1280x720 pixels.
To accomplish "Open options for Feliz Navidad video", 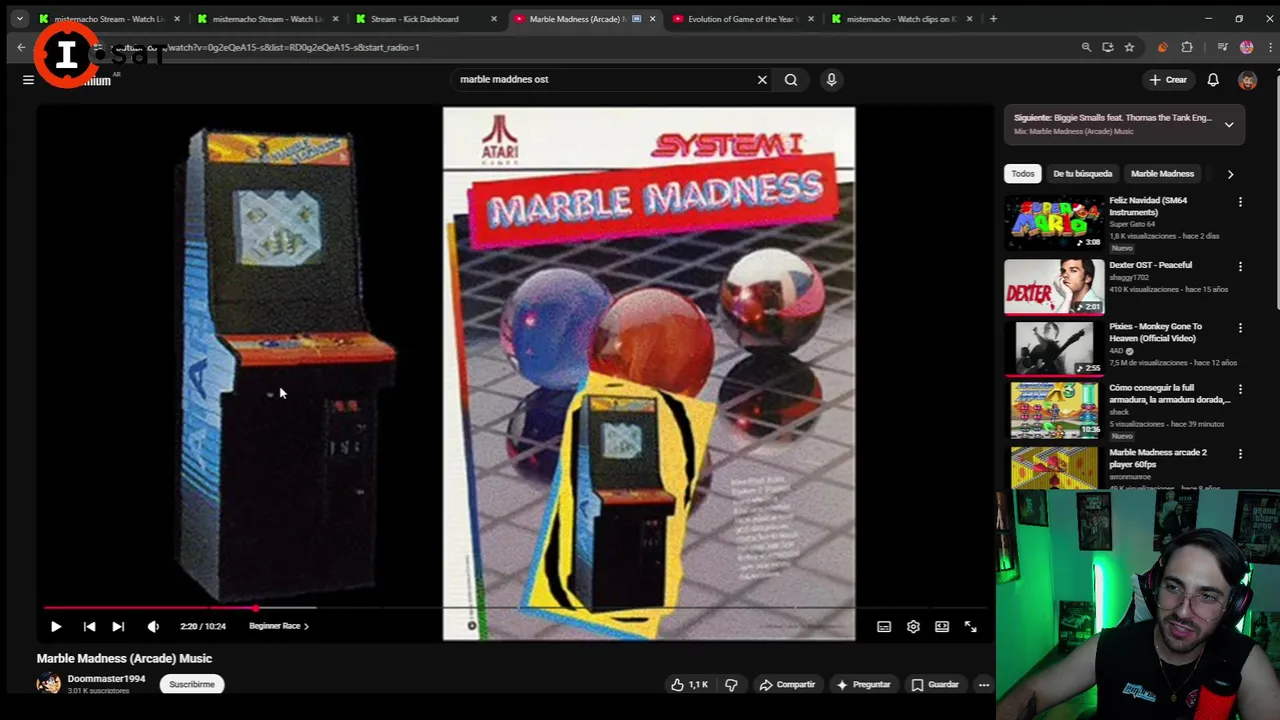I will [1240, 202].
